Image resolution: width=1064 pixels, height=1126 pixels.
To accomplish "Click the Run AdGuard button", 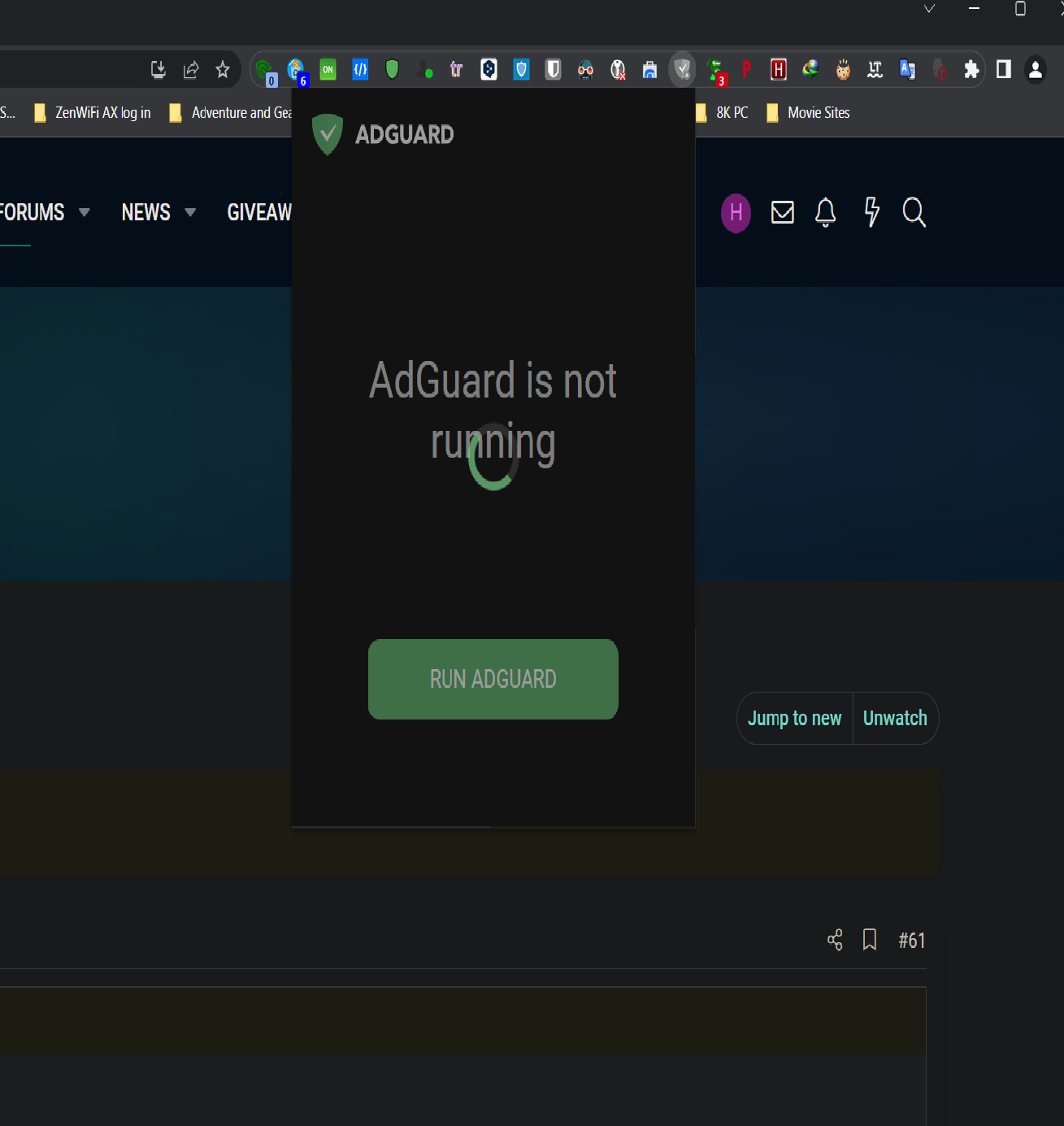I will click(493, 679).
